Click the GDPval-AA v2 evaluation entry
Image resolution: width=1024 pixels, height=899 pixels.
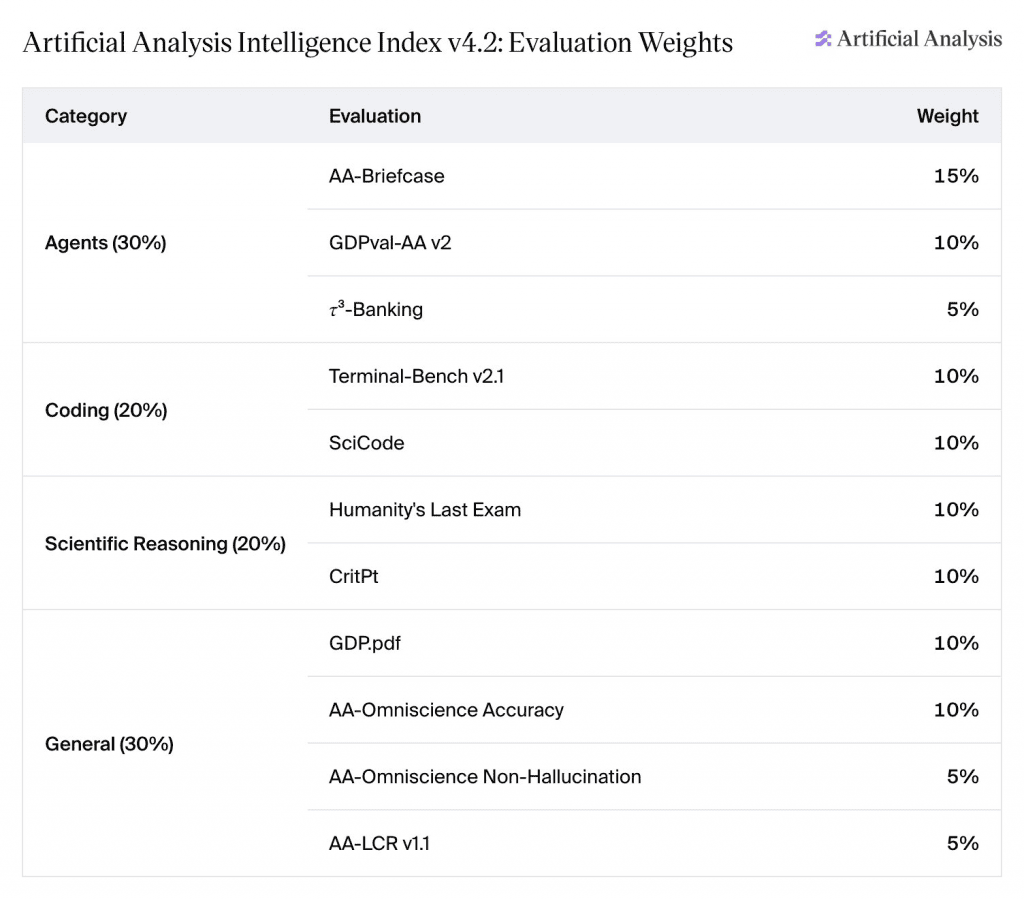coord(390,243)
